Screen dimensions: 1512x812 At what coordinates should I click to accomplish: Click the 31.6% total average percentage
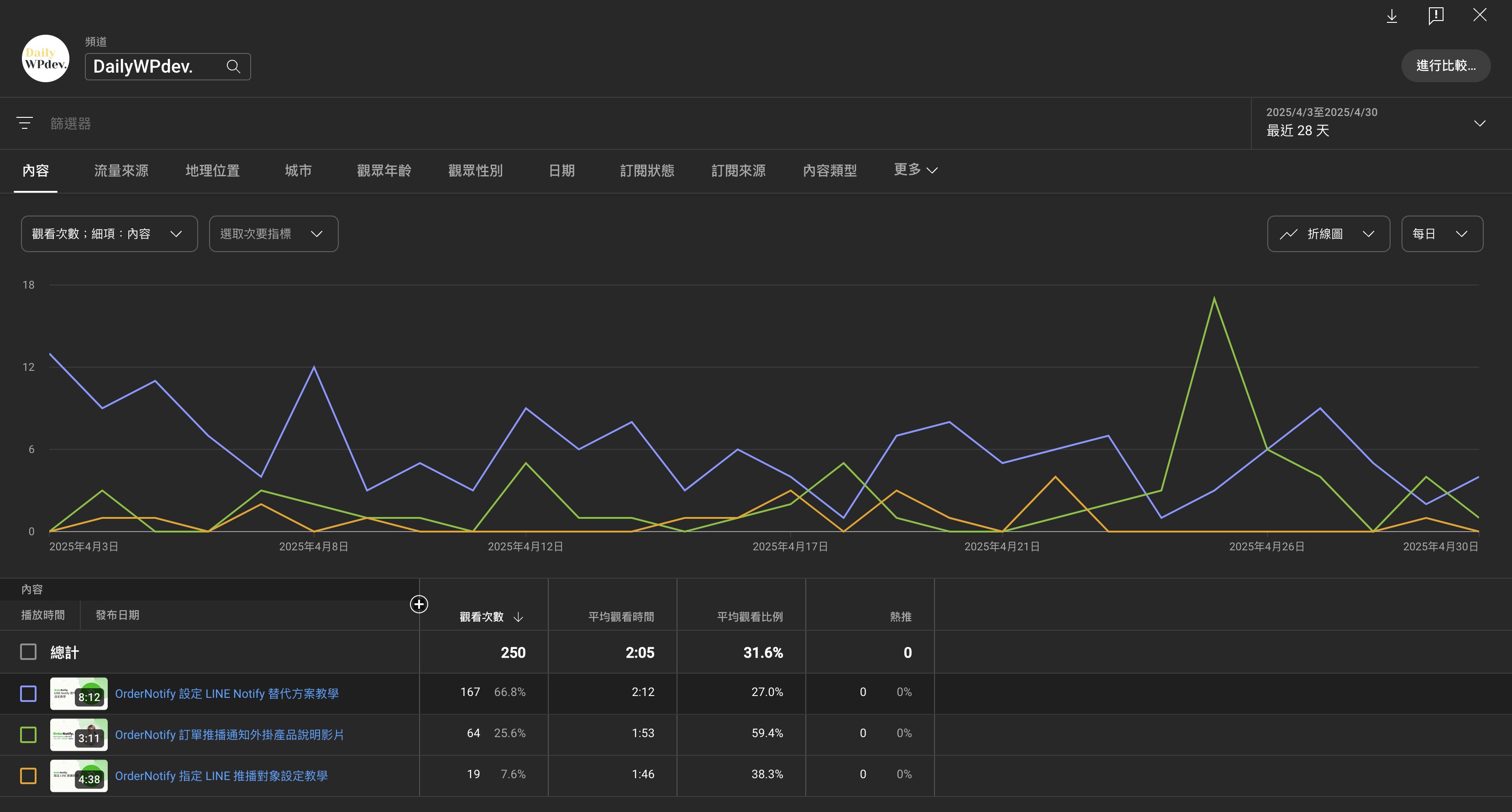coord(763,652)
